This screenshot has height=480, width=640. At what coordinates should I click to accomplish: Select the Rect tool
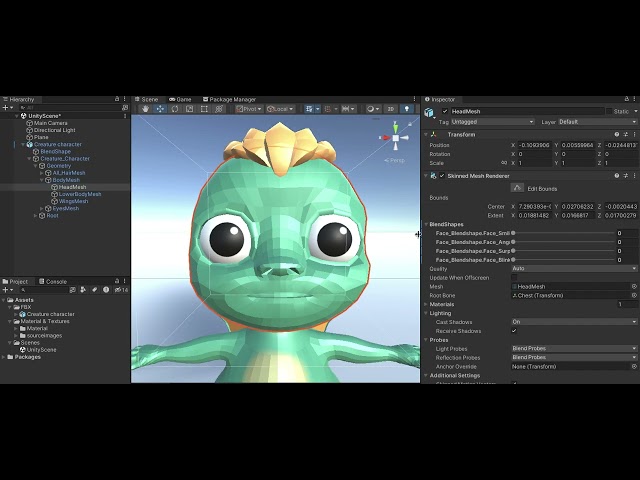point(204,109)
